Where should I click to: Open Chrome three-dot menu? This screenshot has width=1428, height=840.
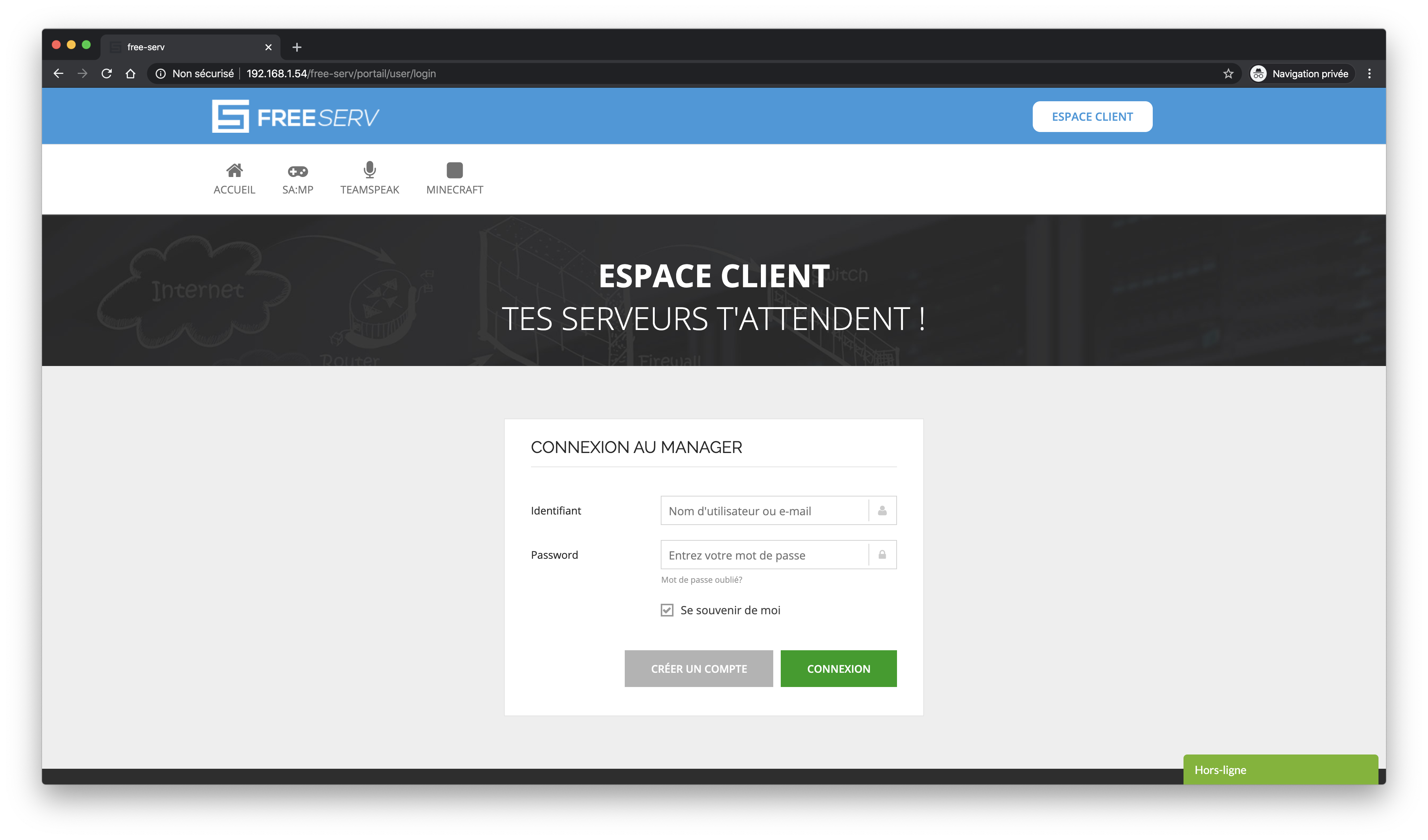click(1369, 73)
